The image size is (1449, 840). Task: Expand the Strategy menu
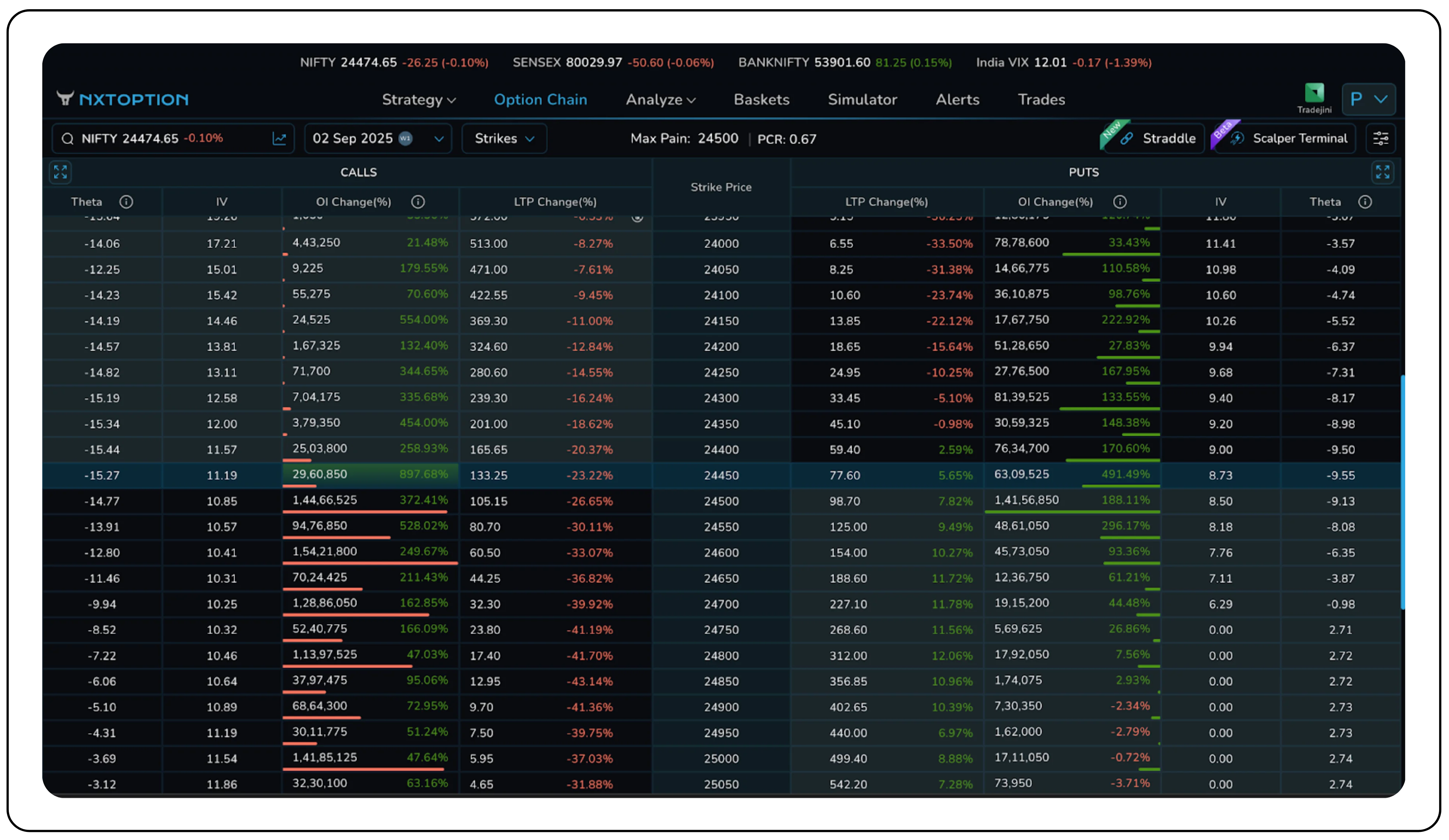click(x=419, y=99)
